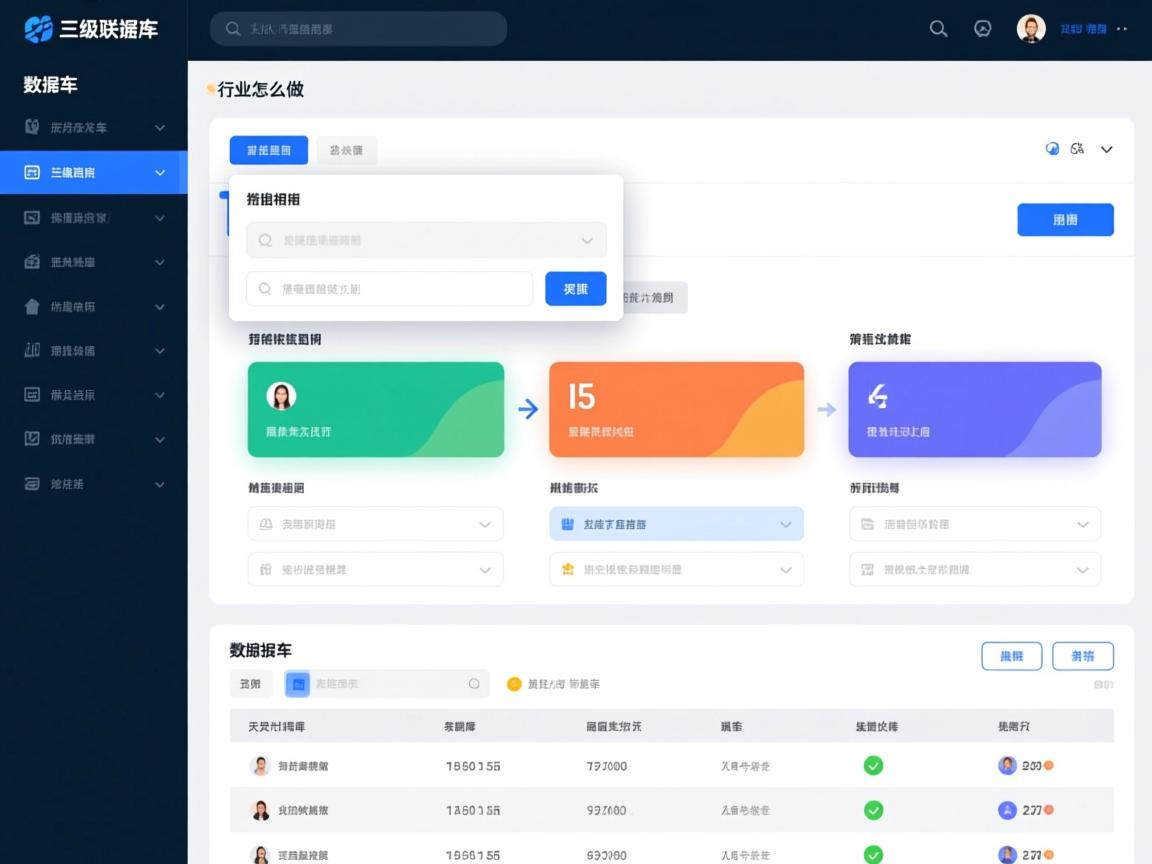Image resolution: width=1152 pixels, height=864 pixels.
Task: Click the green check mark in the first table row
Action: tap(873, 766)
